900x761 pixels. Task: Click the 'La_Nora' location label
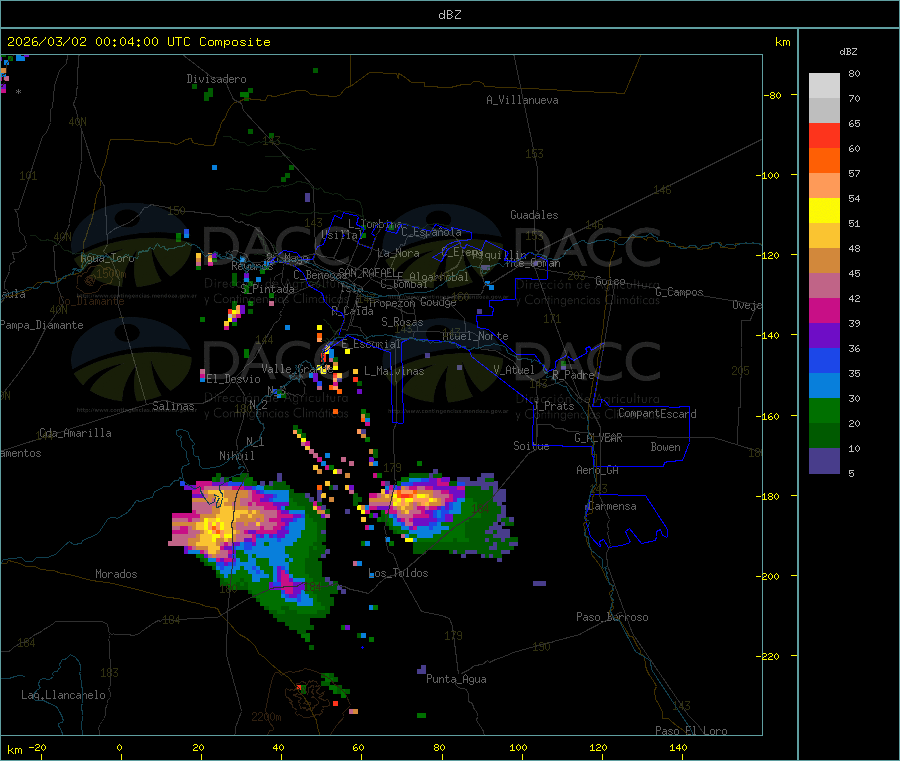pos(398,253)
